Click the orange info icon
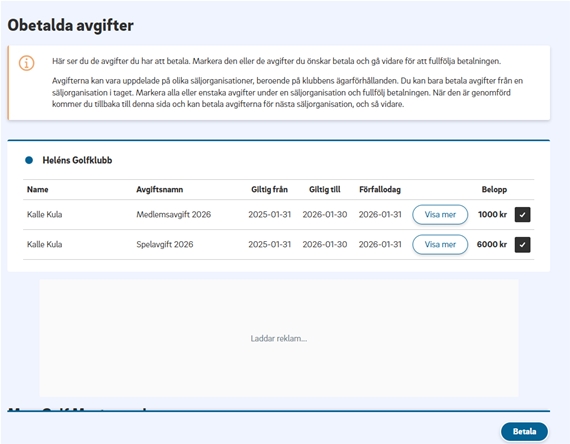This screenshot has width=570, height=444. pyautogui.click(x=27, y=63)
